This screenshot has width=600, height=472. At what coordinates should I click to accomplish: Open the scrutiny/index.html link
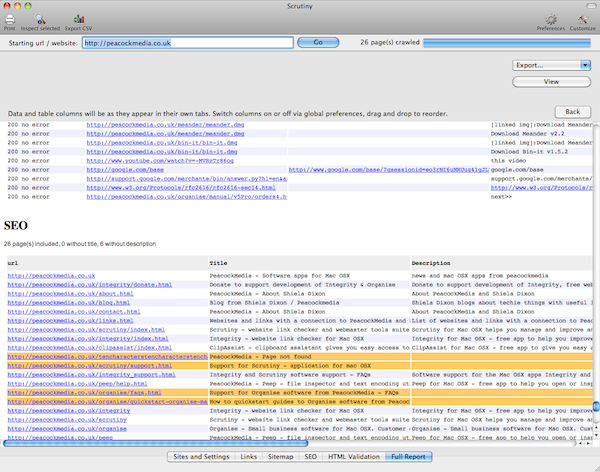tap(86, 330)
